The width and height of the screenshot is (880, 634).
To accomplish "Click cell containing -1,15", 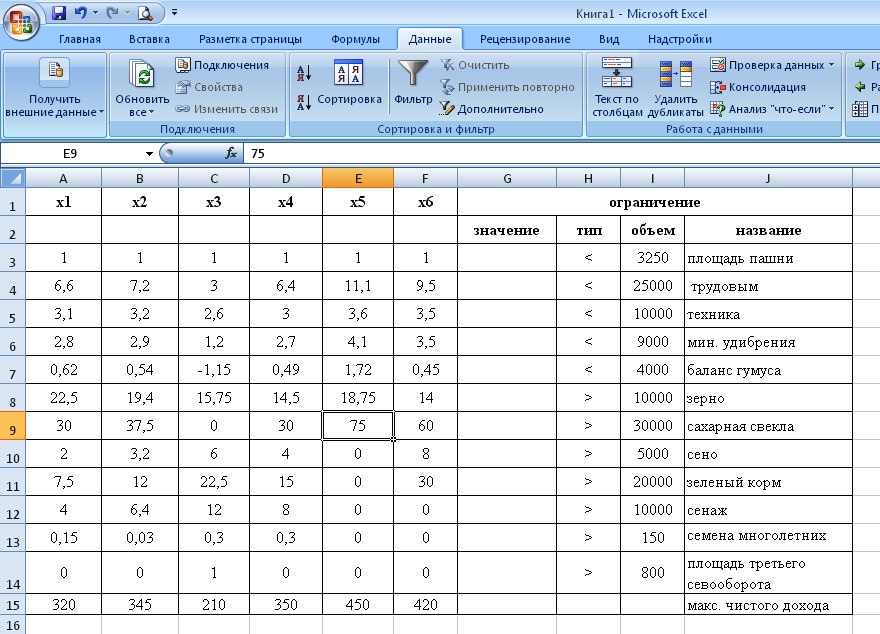I will pos(214,370).
